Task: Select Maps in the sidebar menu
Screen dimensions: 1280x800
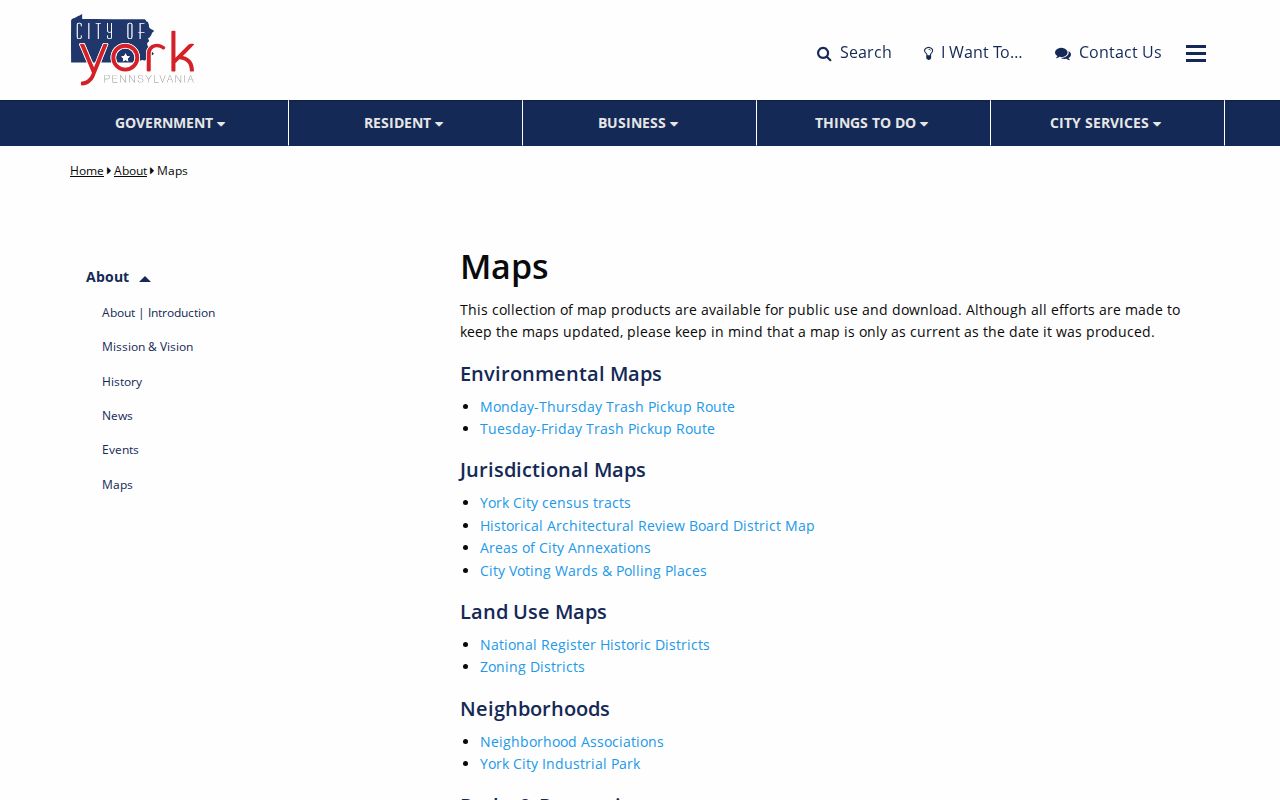Action: [117, 485]
